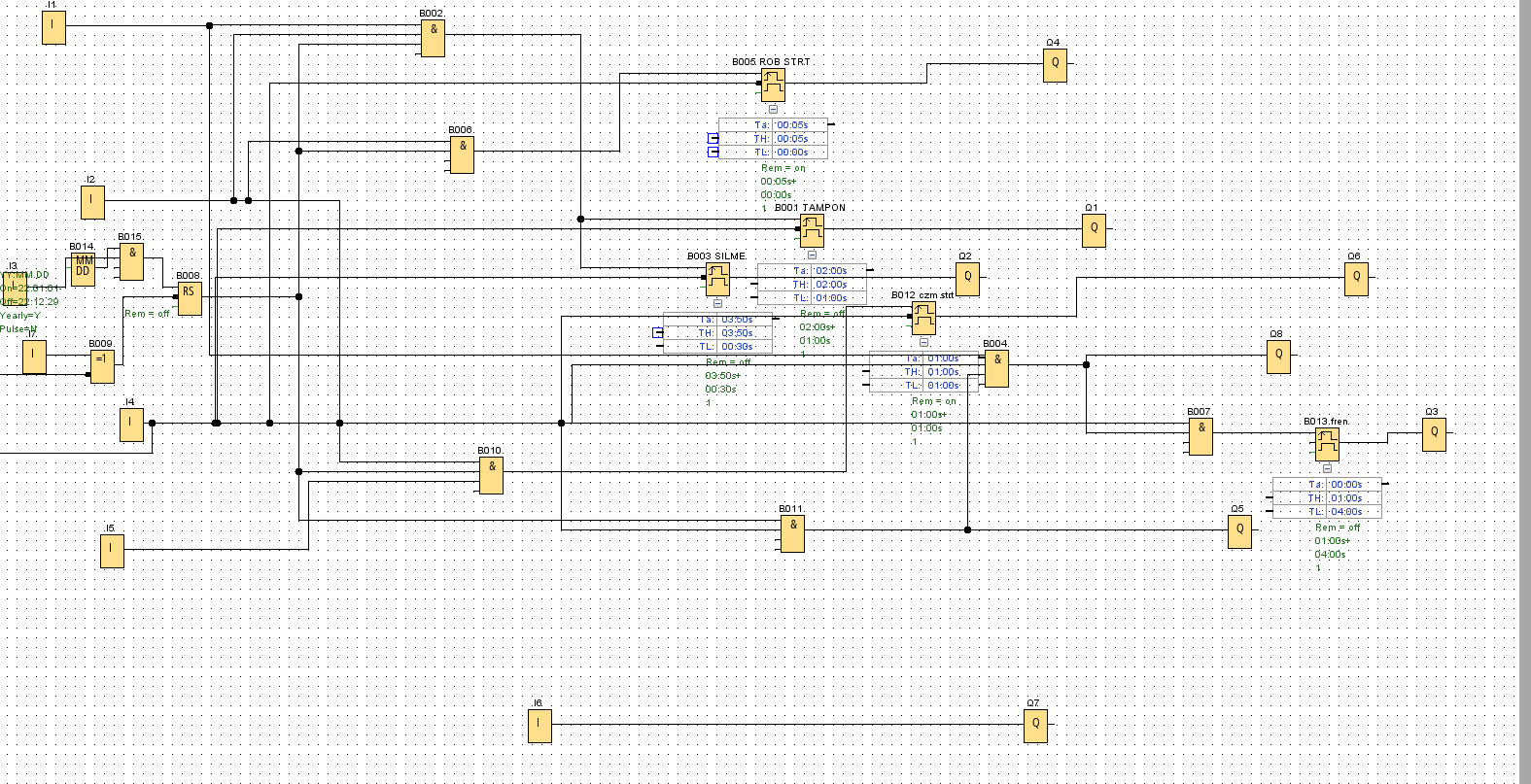
Task: Select input block I6
Action: pyautogui.click(x=539, y=726)
